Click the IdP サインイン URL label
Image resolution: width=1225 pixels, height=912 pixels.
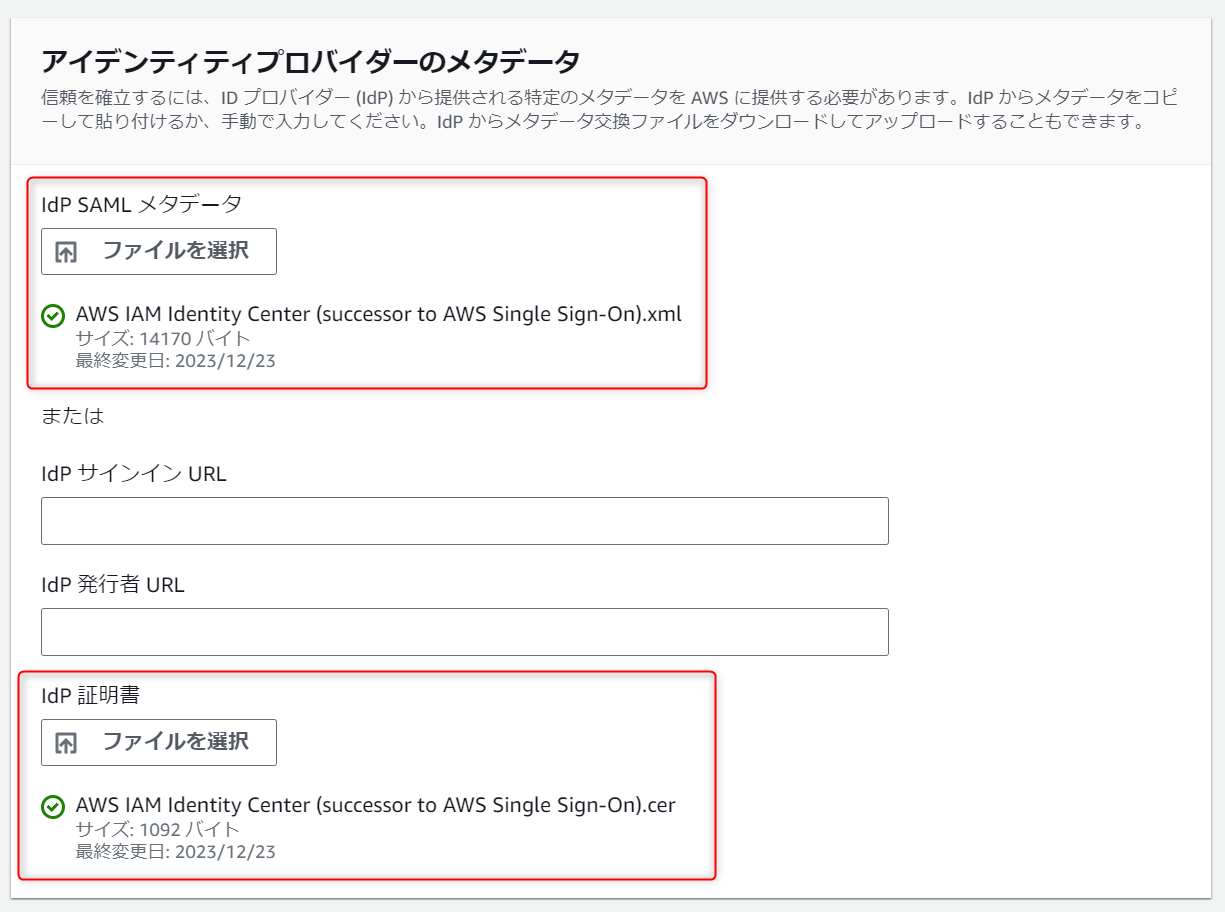134,474
